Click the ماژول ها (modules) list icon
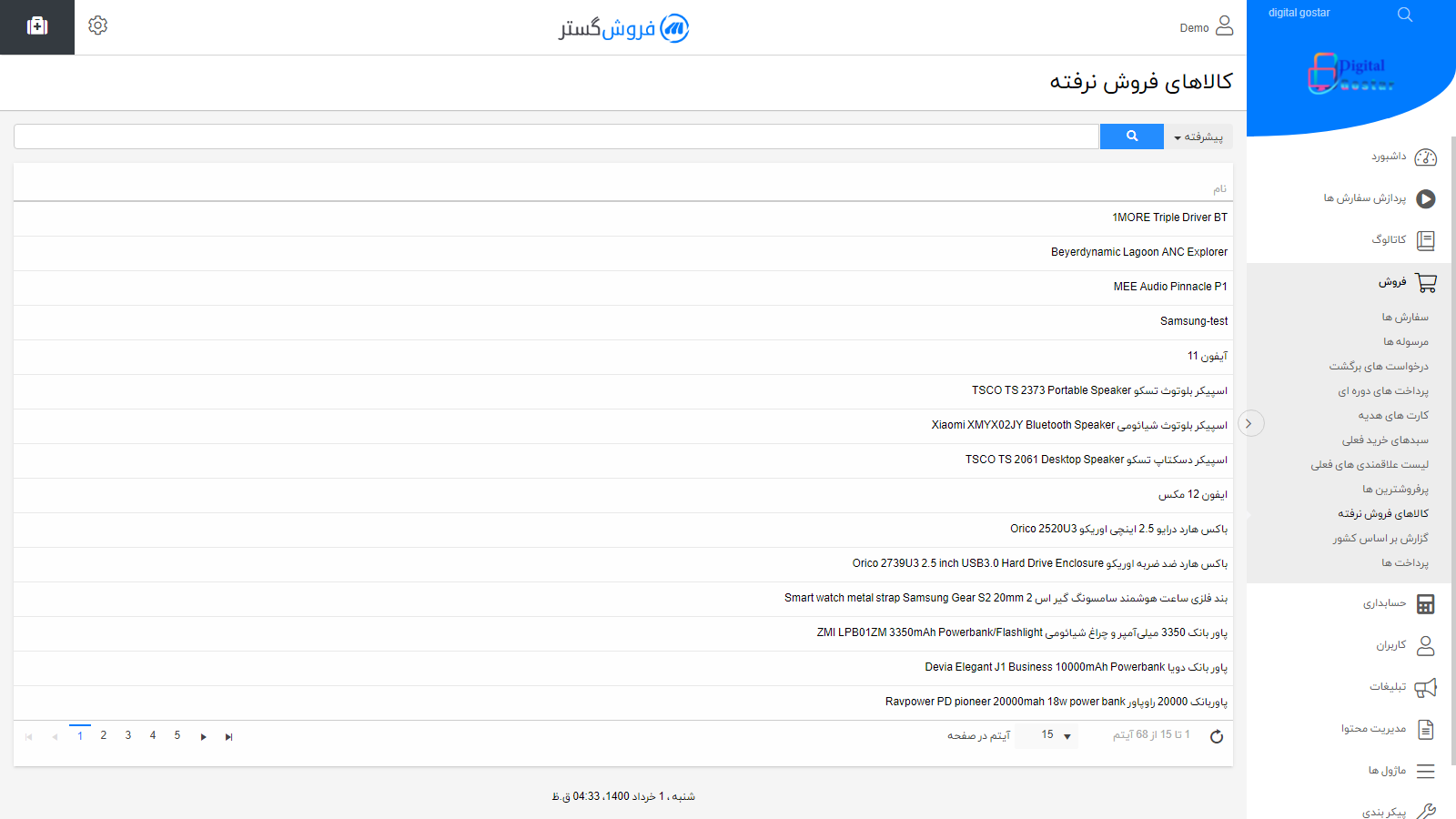 (x=1427, y=770)
